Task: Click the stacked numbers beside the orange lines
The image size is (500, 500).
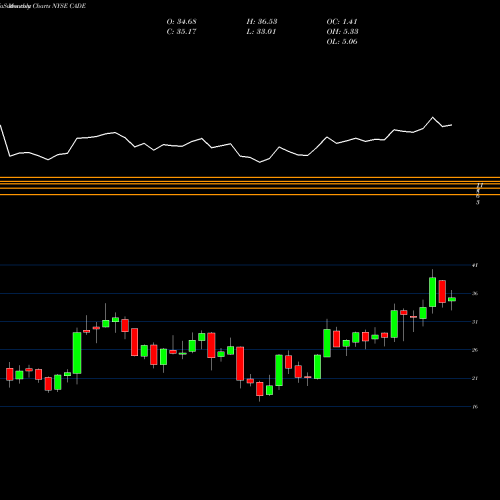Action: pyautogui.click(x=479, y=193)
